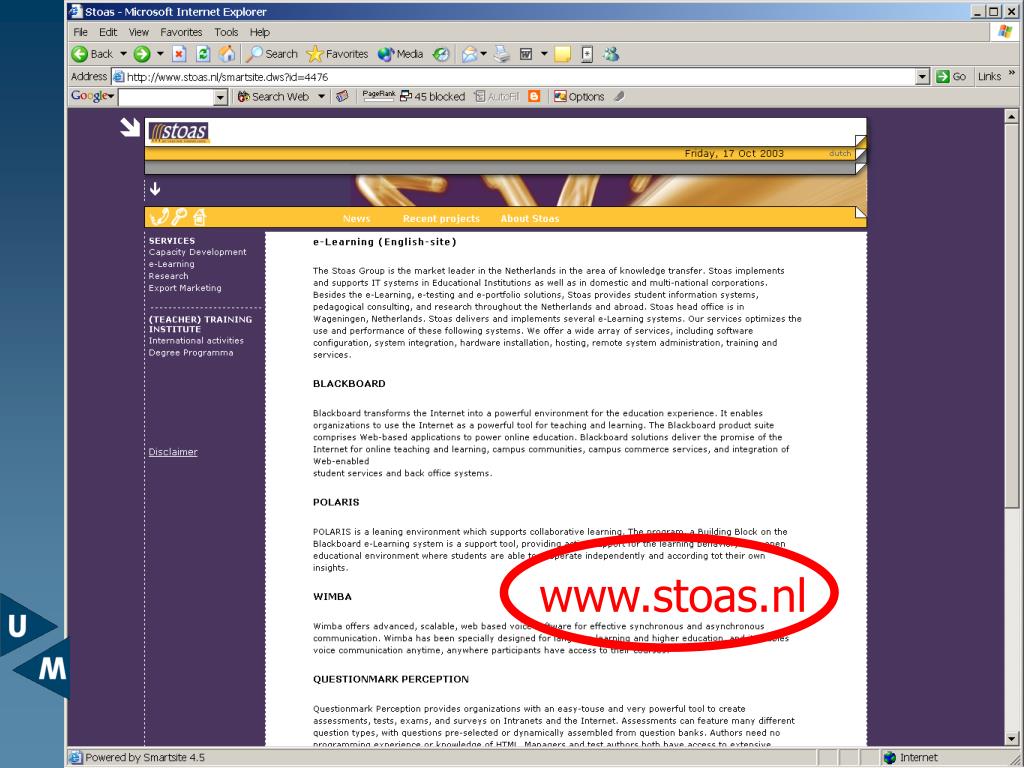Open the Export Marketing link
1024x768 pixels.
point(185,288)
